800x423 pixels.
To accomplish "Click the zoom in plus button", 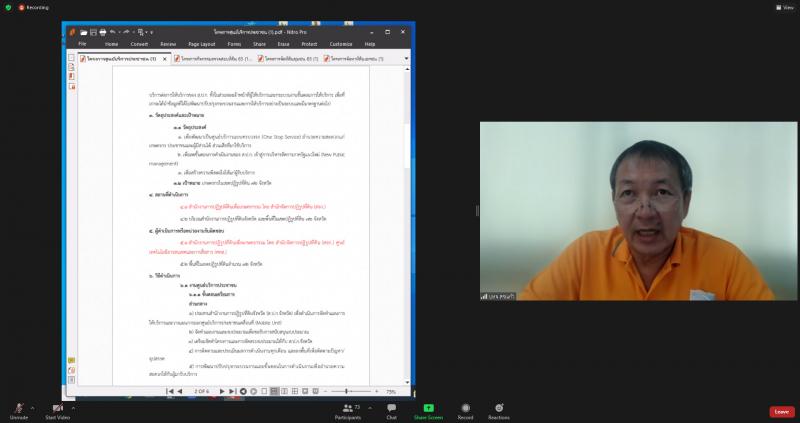I will click(377, 391).
